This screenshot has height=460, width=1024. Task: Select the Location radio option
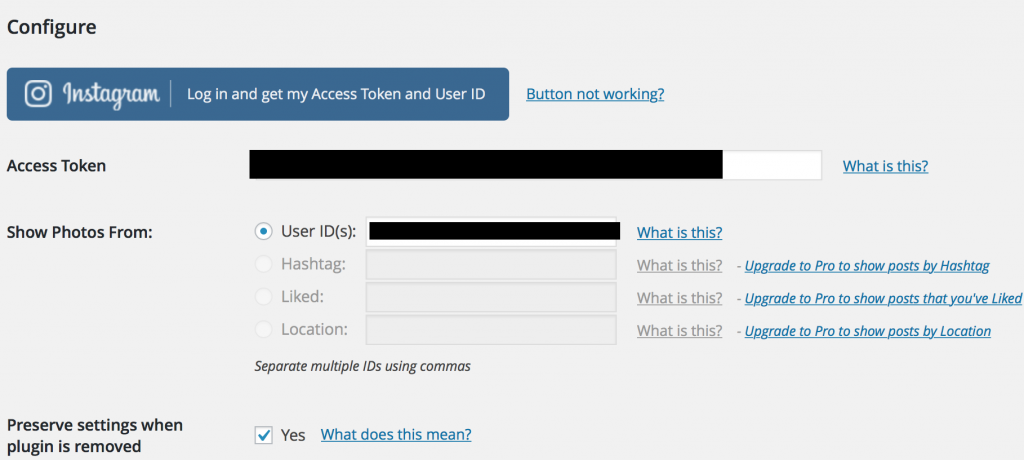pos(263,329)
